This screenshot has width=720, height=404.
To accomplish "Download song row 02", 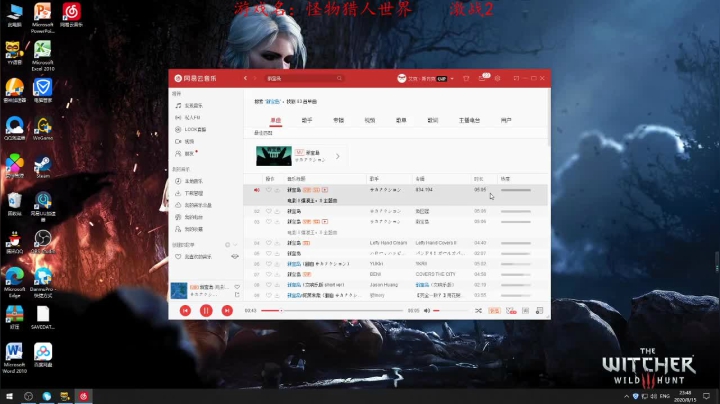I will 277,211.
